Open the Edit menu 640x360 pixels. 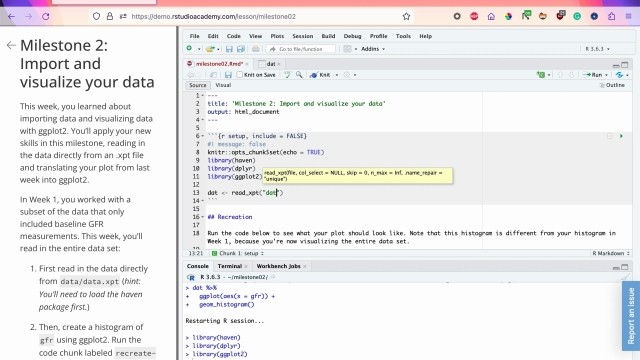pos(213,36)
